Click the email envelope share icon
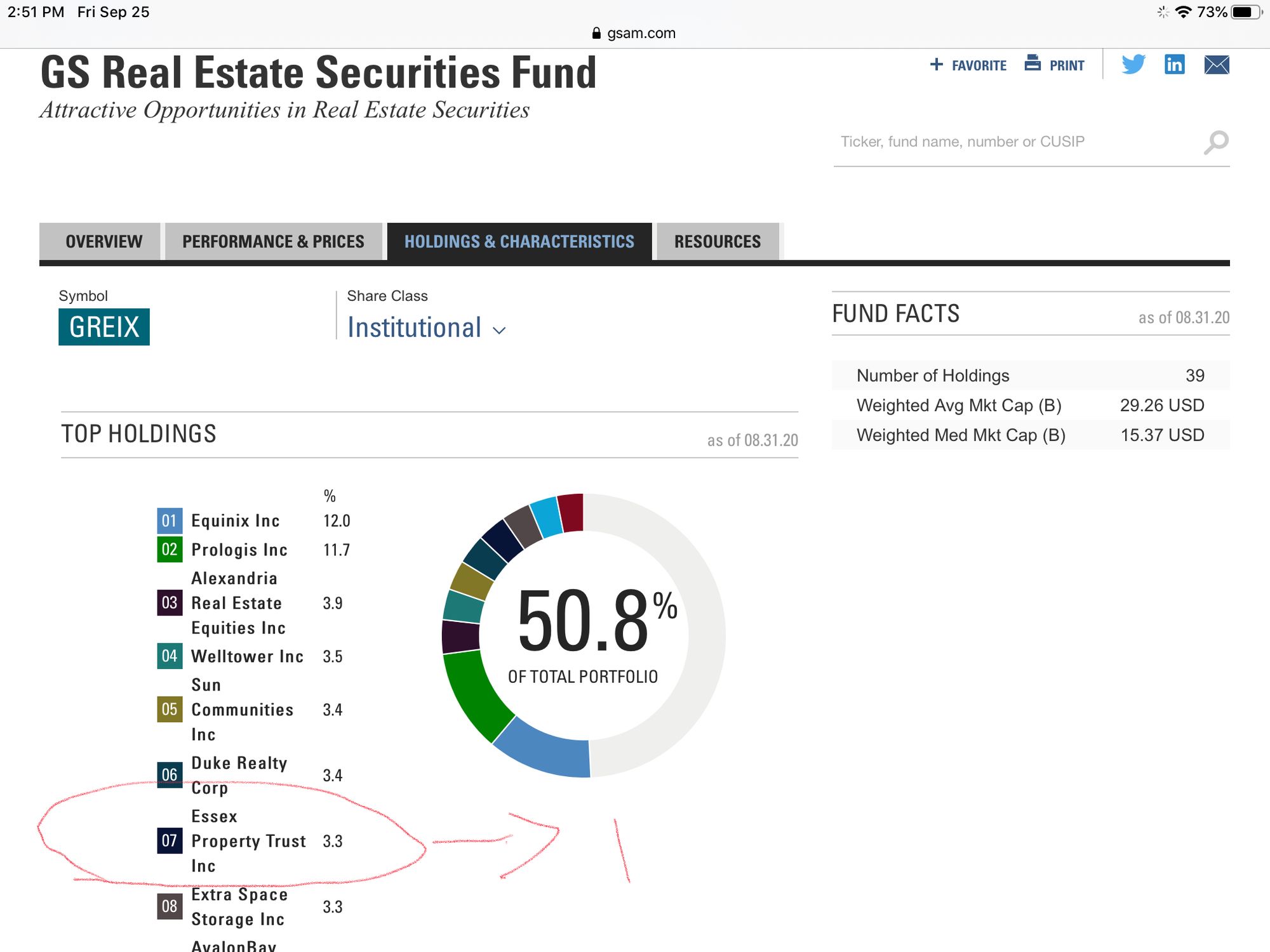 1216,65
